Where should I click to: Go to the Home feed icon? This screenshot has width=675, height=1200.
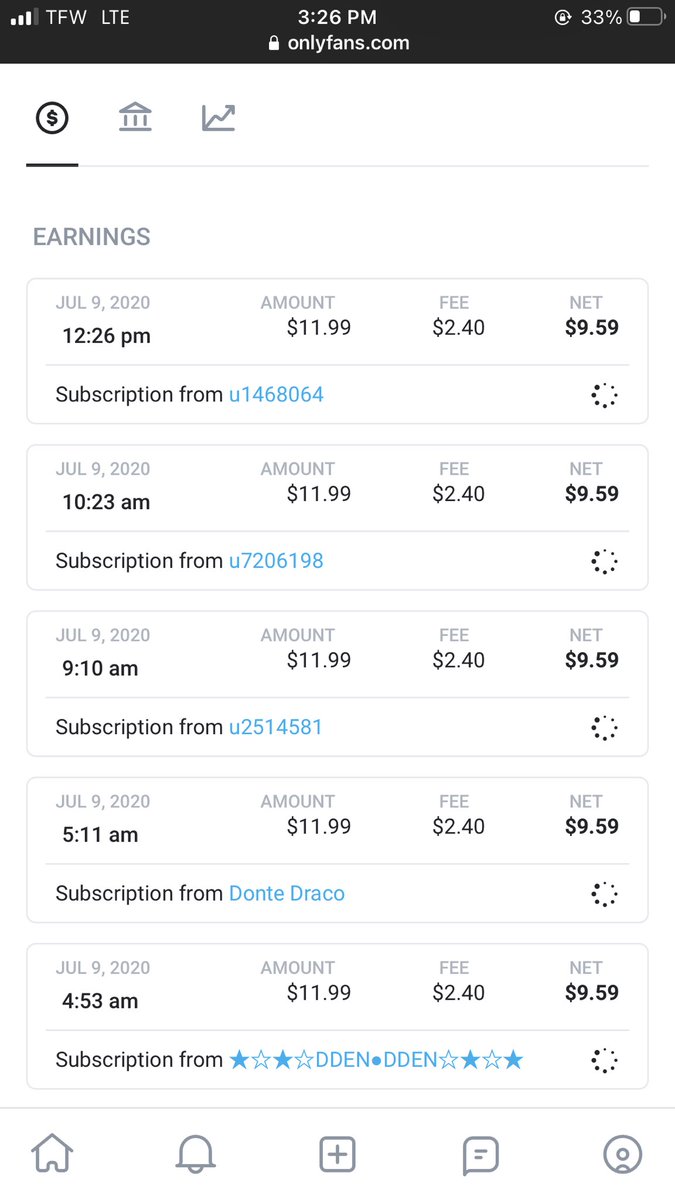pos(52,1155)
